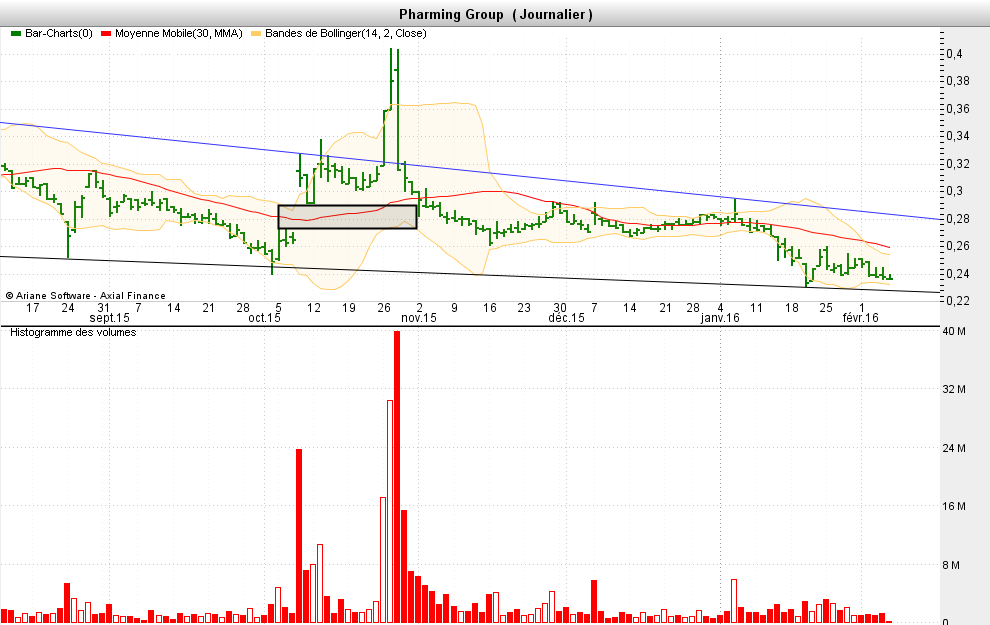
Task: Click the 0,3 price axis label
Action: [x=955, y=191]
